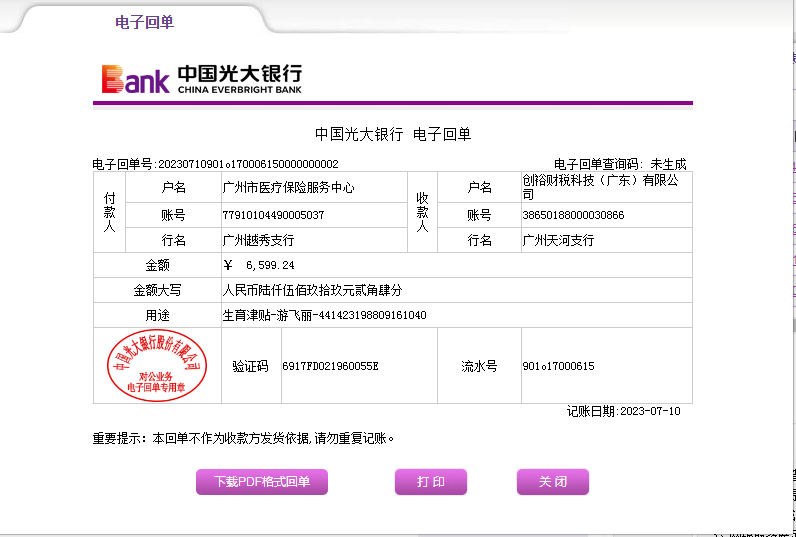The width and height of the screenshot is (796, 537).
Task: Click the 打印 button
Action: [x=431, y=482]
